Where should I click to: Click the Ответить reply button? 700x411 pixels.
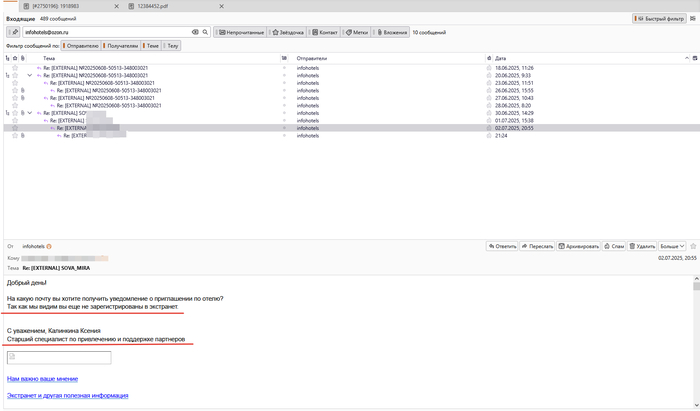pyautogui.click(x=503, y=245)
